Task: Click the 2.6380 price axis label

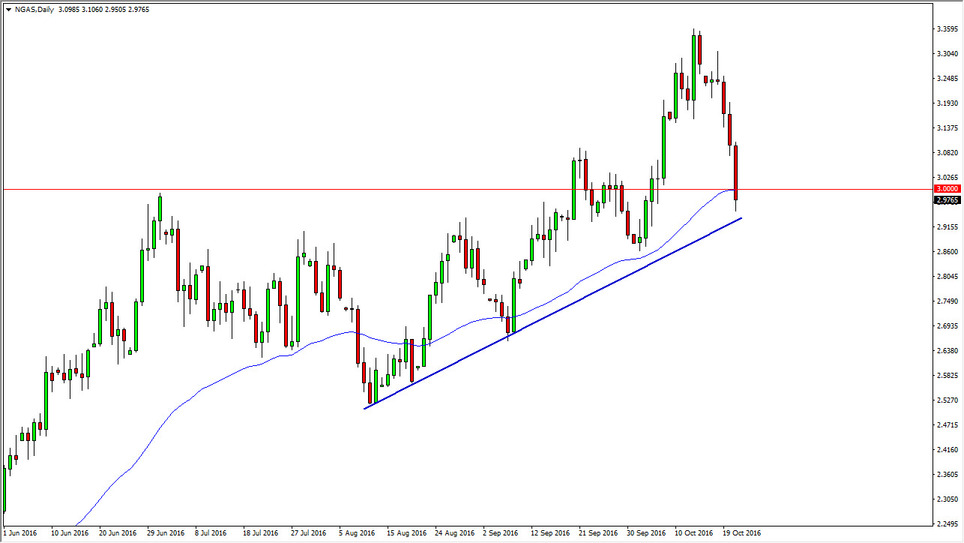Action: coord(947,351)
